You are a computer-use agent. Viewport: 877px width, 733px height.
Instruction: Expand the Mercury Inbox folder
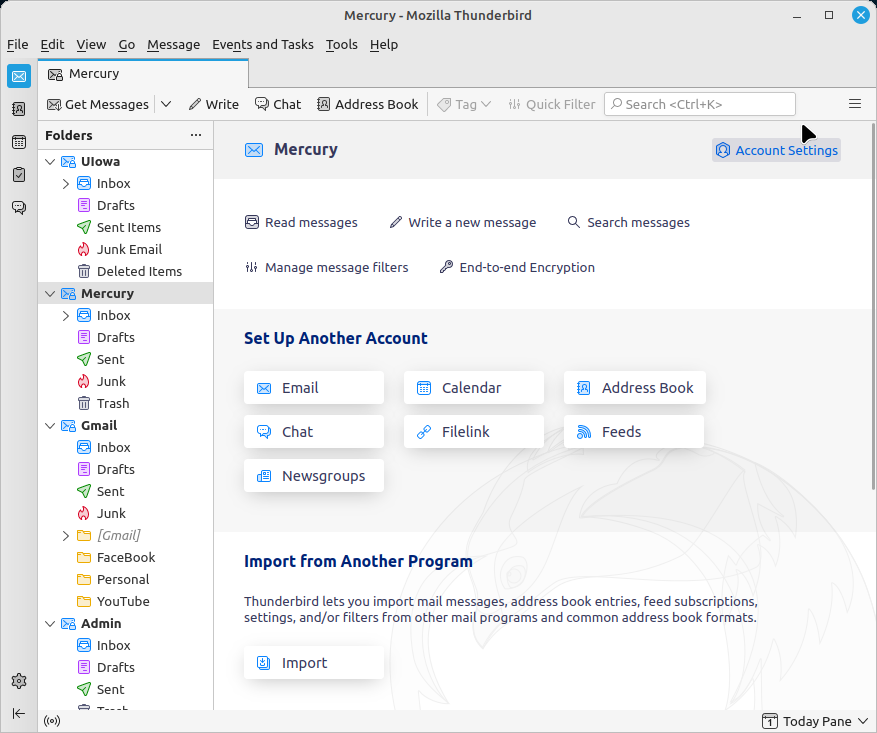[x=66, y=316]
